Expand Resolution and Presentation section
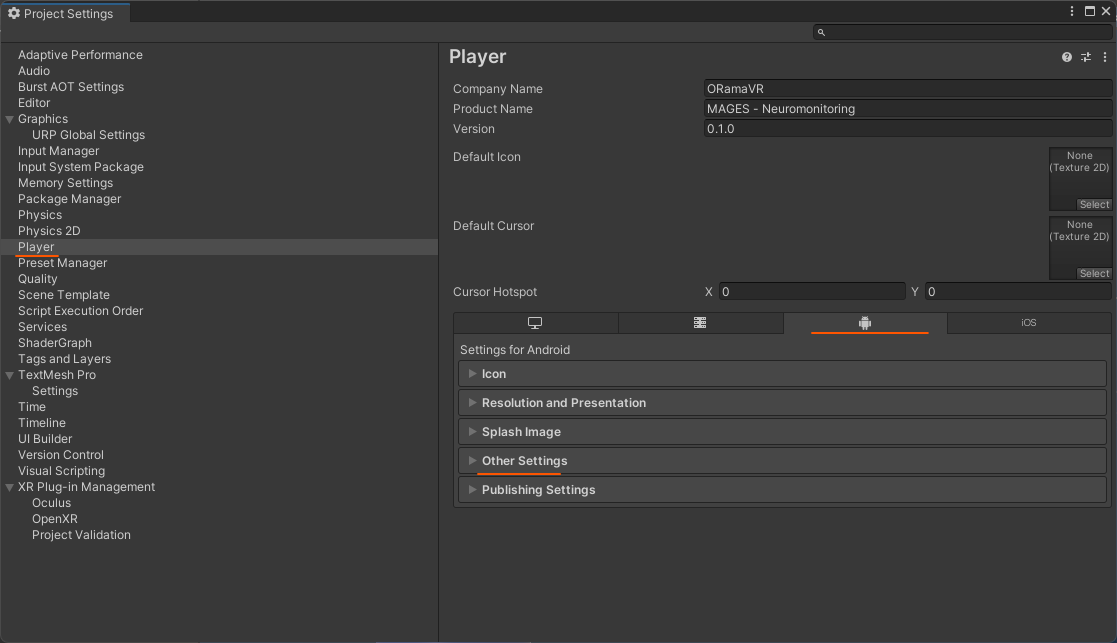Image resolution: width=1117 pixels, height=643 pixels. pyautogui.click(x=782, y=403)
